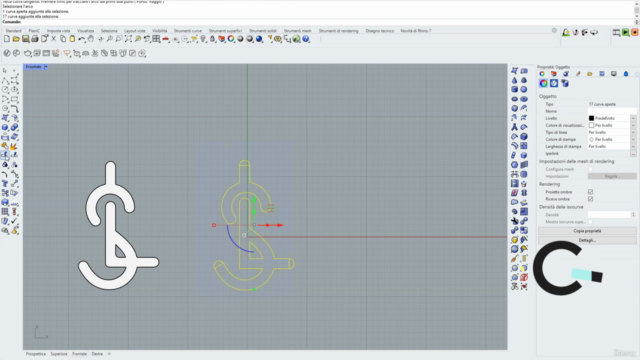The width and height of the screenshot is (640, 360).
Task: Click the sphere icon in right toolbar
Action: (524, 90)
